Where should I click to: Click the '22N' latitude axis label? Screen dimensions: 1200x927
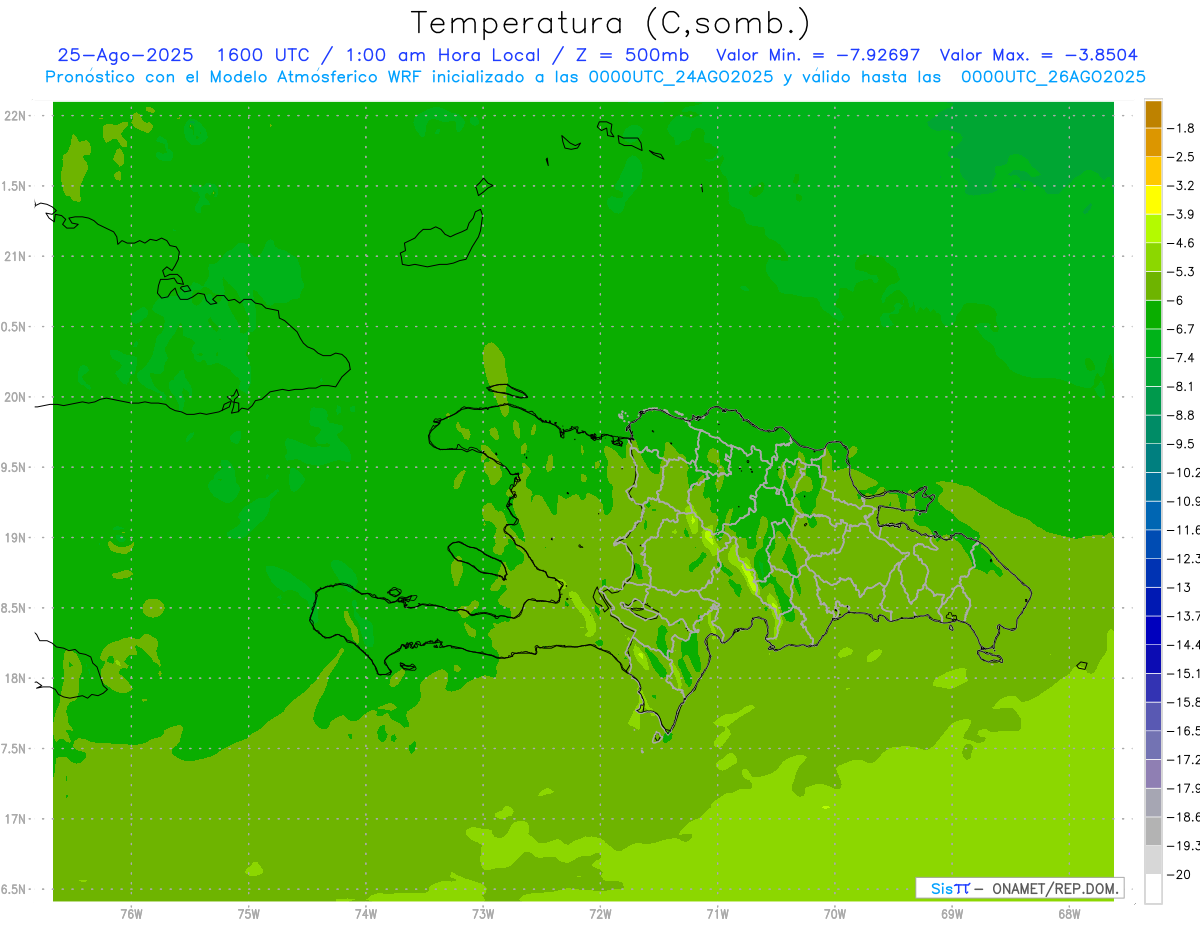point(15,116)
